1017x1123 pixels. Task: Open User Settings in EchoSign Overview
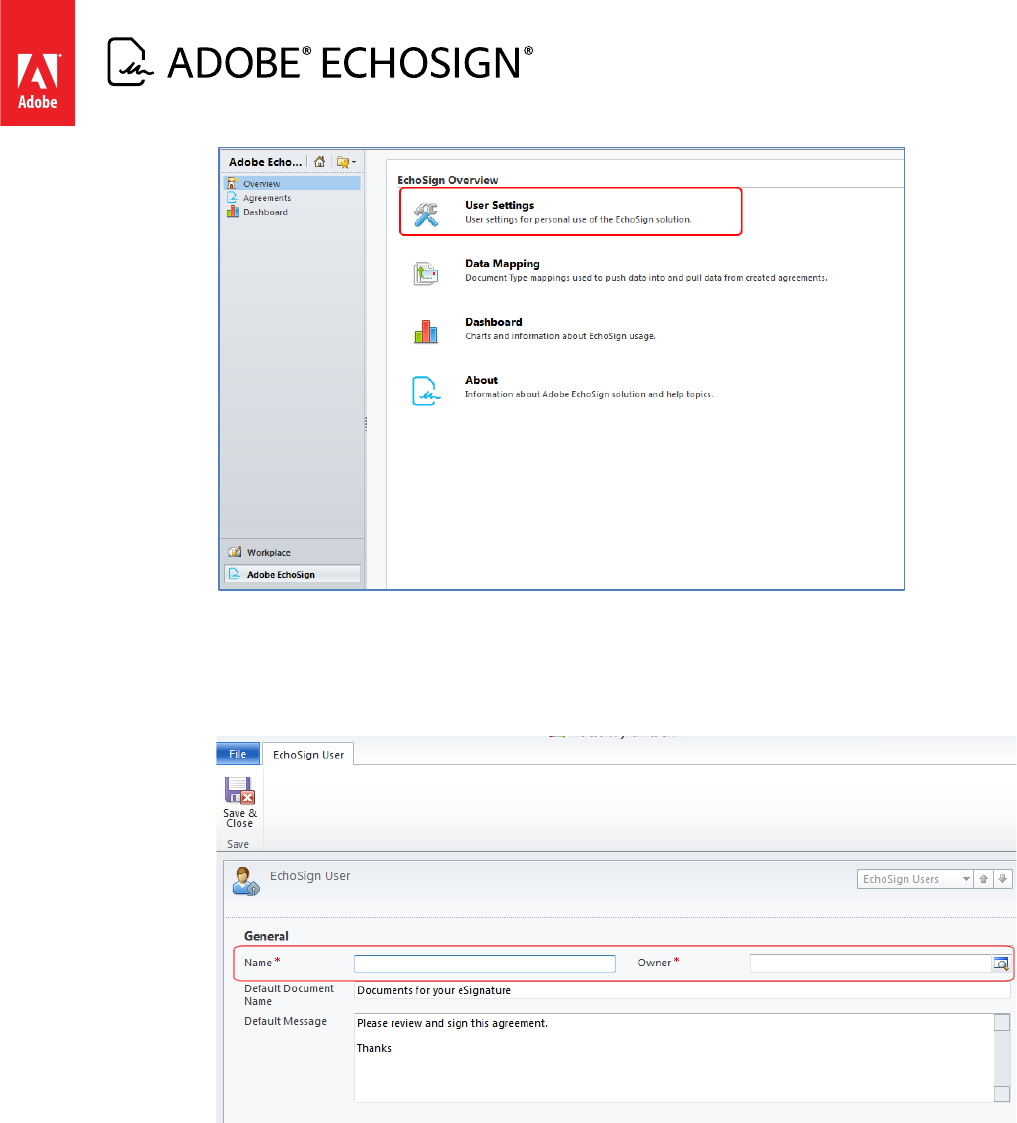click(x=499, y=206)
